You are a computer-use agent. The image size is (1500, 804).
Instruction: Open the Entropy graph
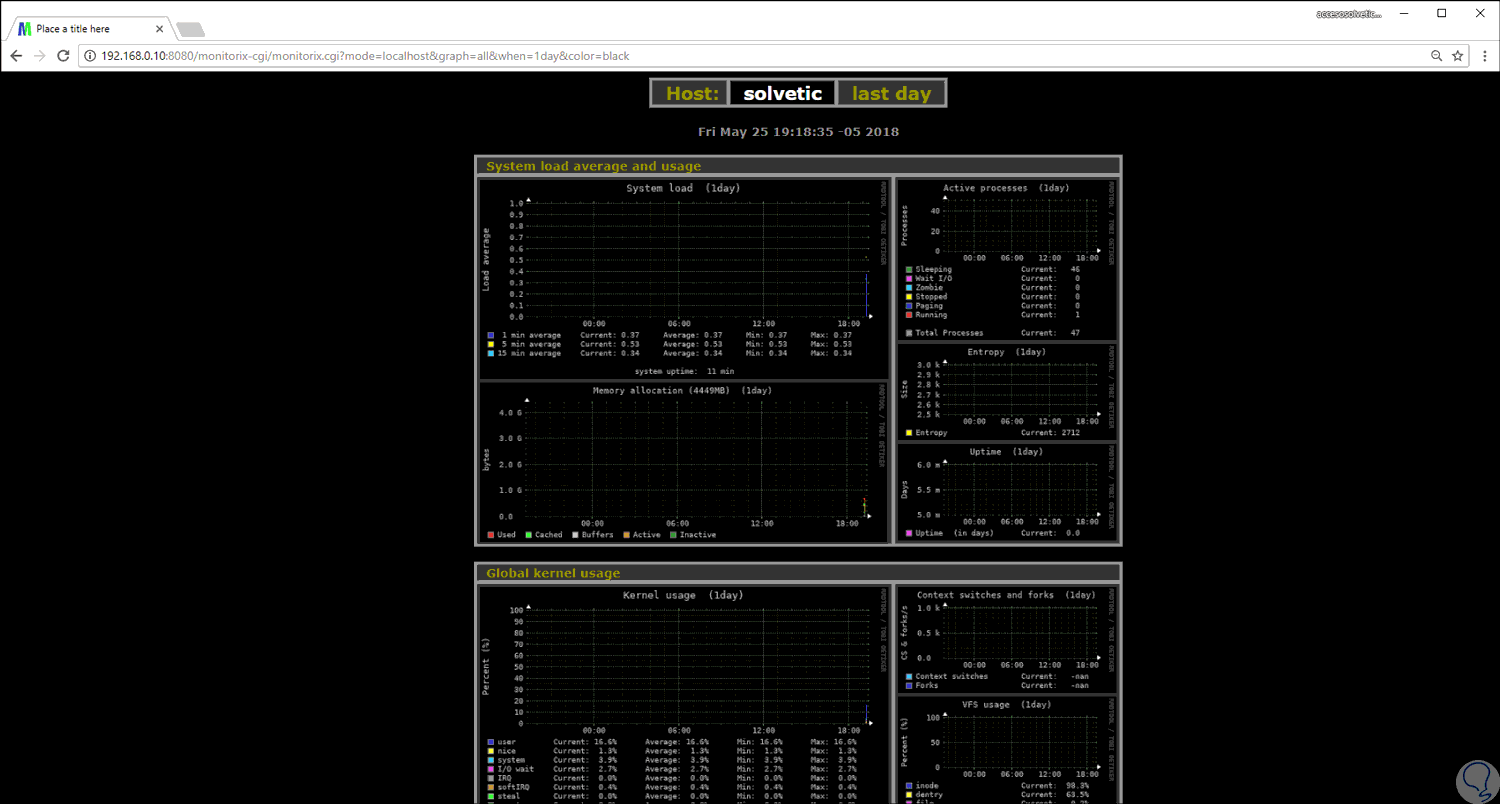pyautogui.click(x=1007, y=392)
